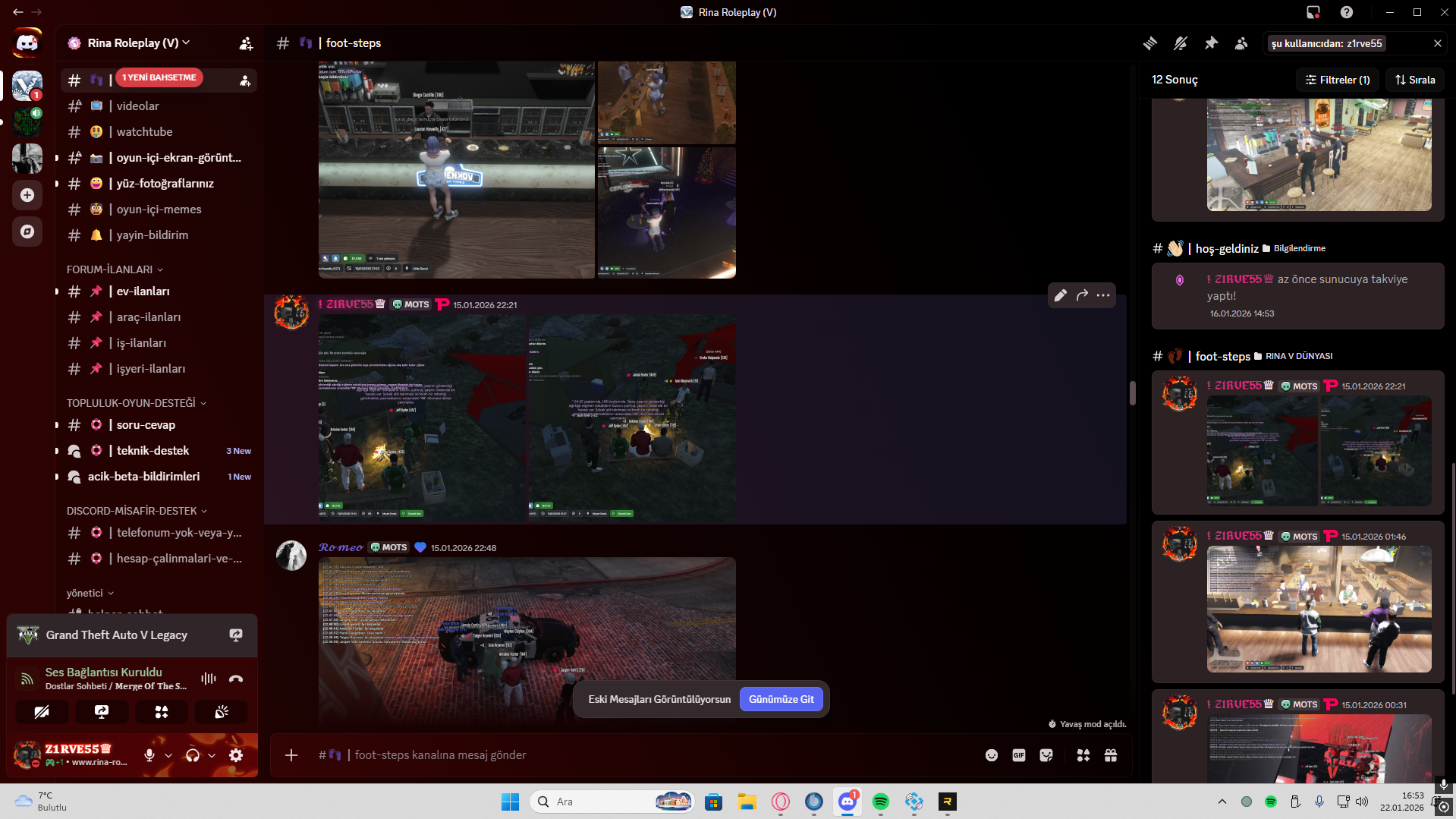
Task: Select the teknik-destek channel
Action: [x=159, y=451]
